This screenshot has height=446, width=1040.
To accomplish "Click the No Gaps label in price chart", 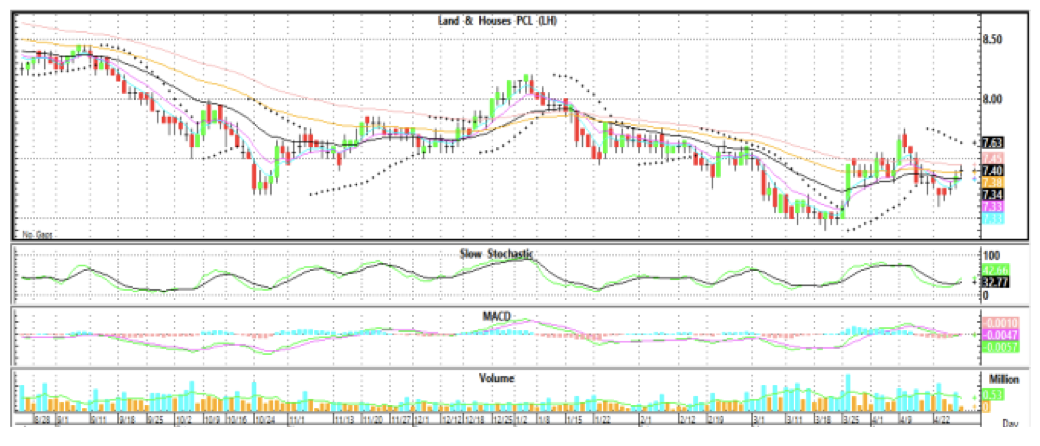I will click(38, 235).
